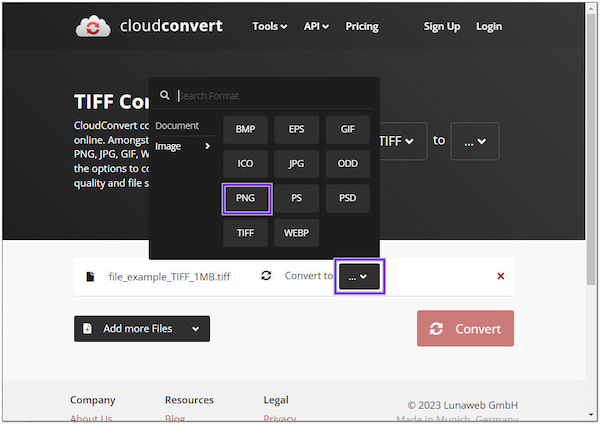The height and width of the screenshot is (424, 600).
Task: Click the Company footer heading
Action: pos(93,400)
